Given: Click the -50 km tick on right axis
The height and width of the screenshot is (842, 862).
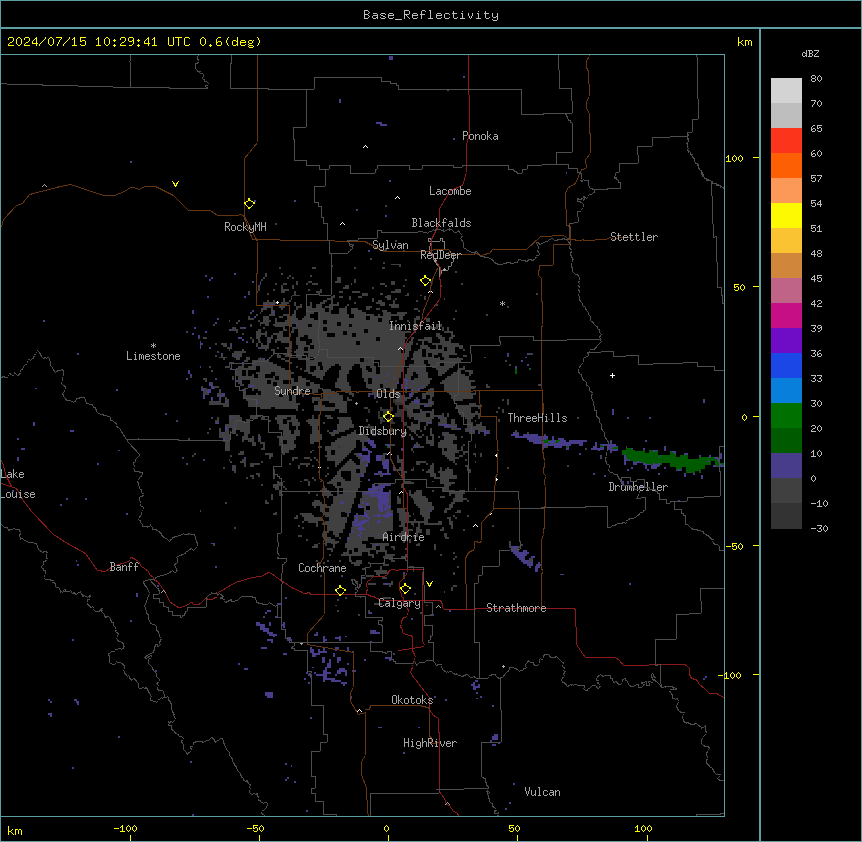Looking at the screenshot, I should tap(734, 546).
